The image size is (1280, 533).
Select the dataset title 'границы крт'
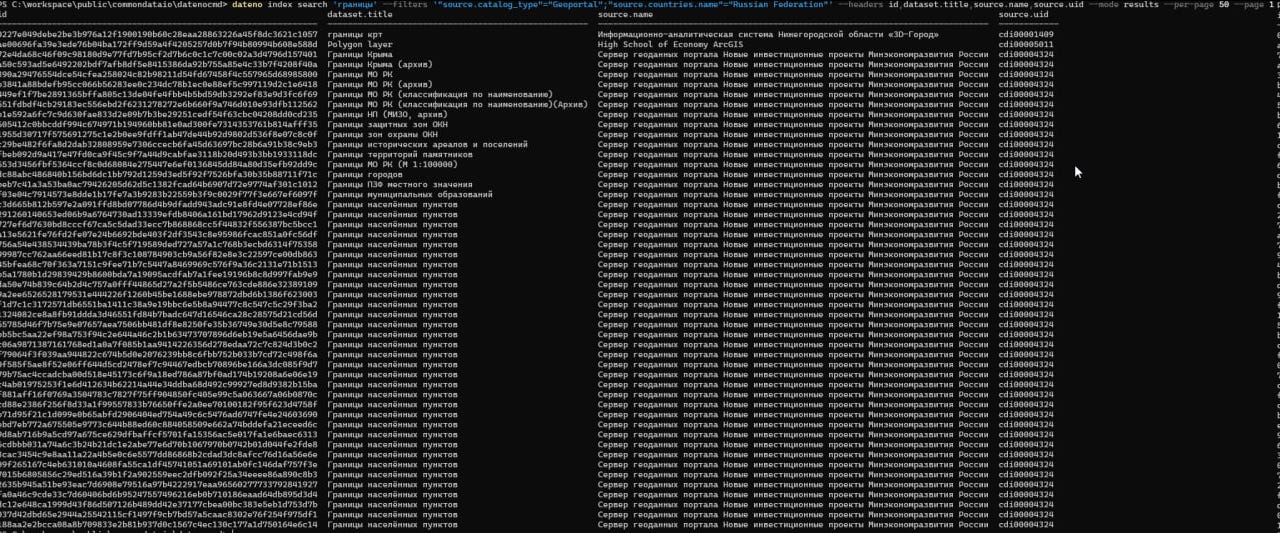[355, 35]
